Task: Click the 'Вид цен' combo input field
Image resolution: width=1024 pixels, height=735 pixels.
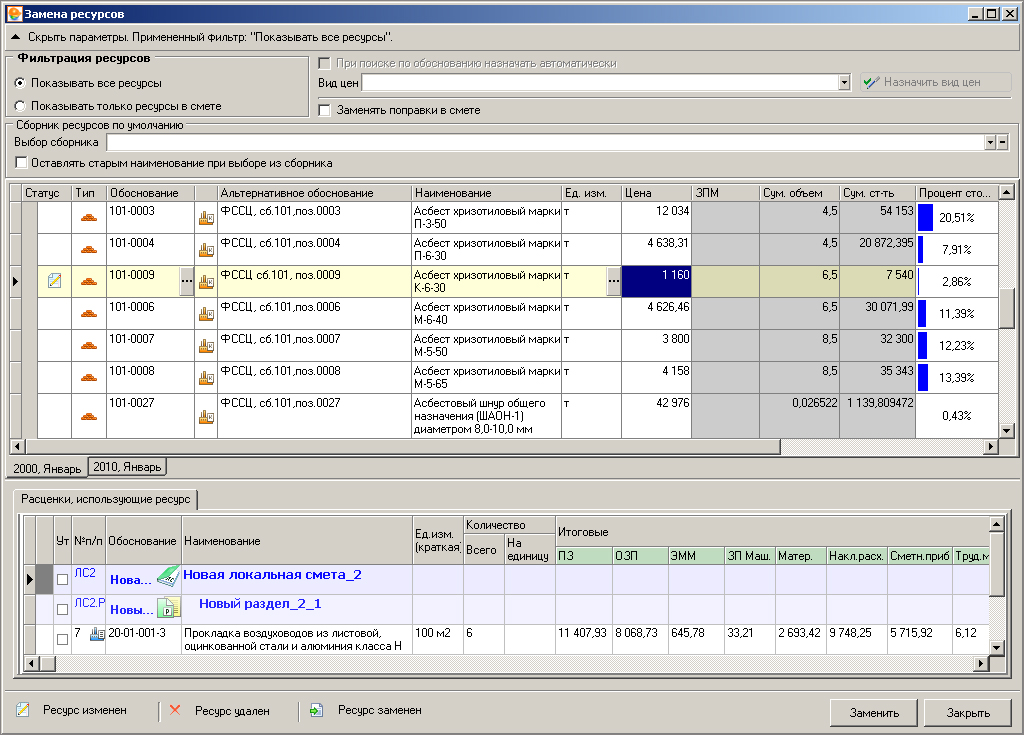Action: tap(600, 82)
